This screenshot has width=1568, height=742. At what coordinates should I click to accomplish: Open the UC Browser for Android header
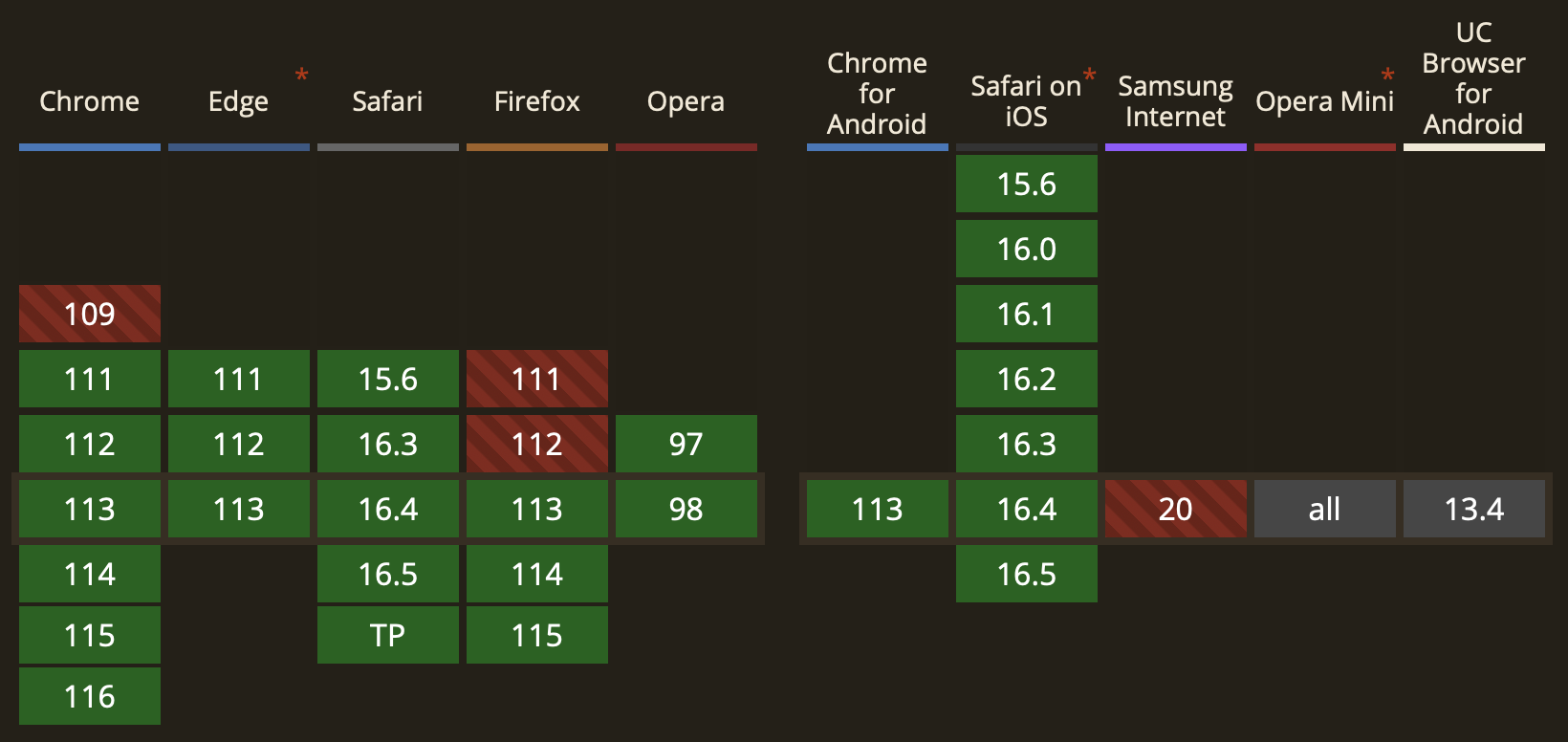(1473, 78)
